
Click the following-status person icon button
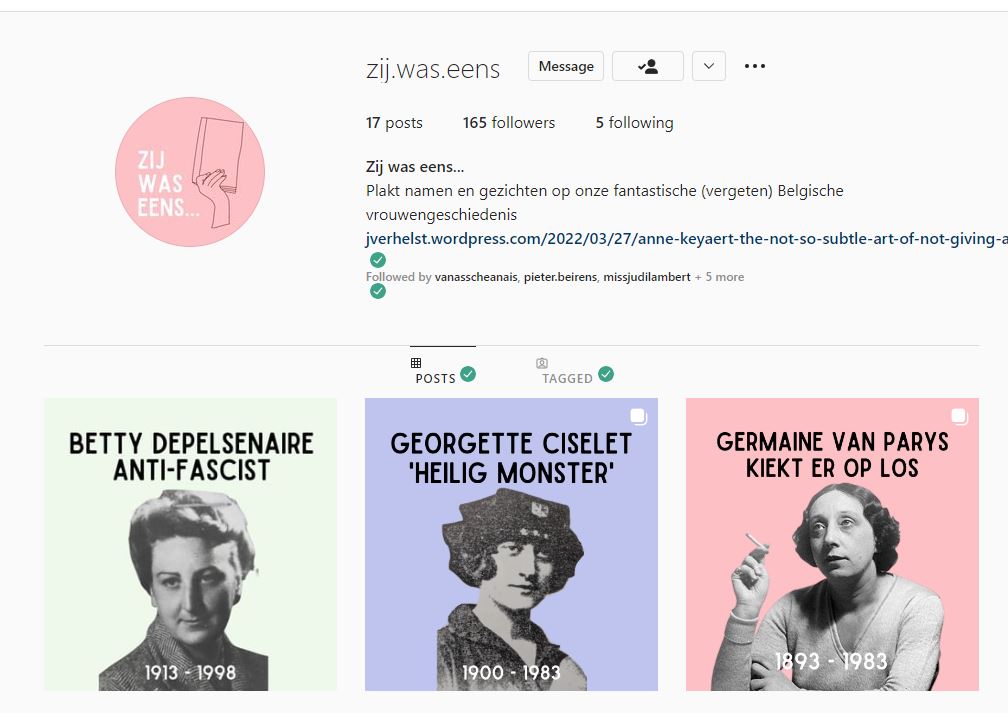[647, 66]
